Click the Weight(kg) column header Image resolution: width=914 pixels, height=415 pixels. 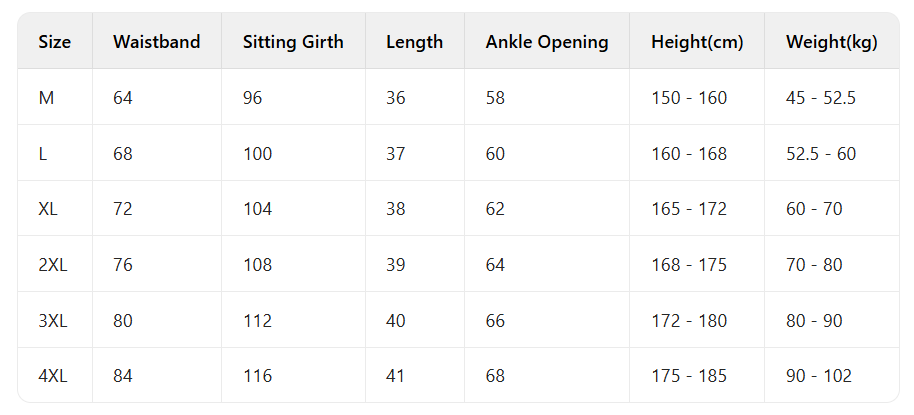(832, 42)
